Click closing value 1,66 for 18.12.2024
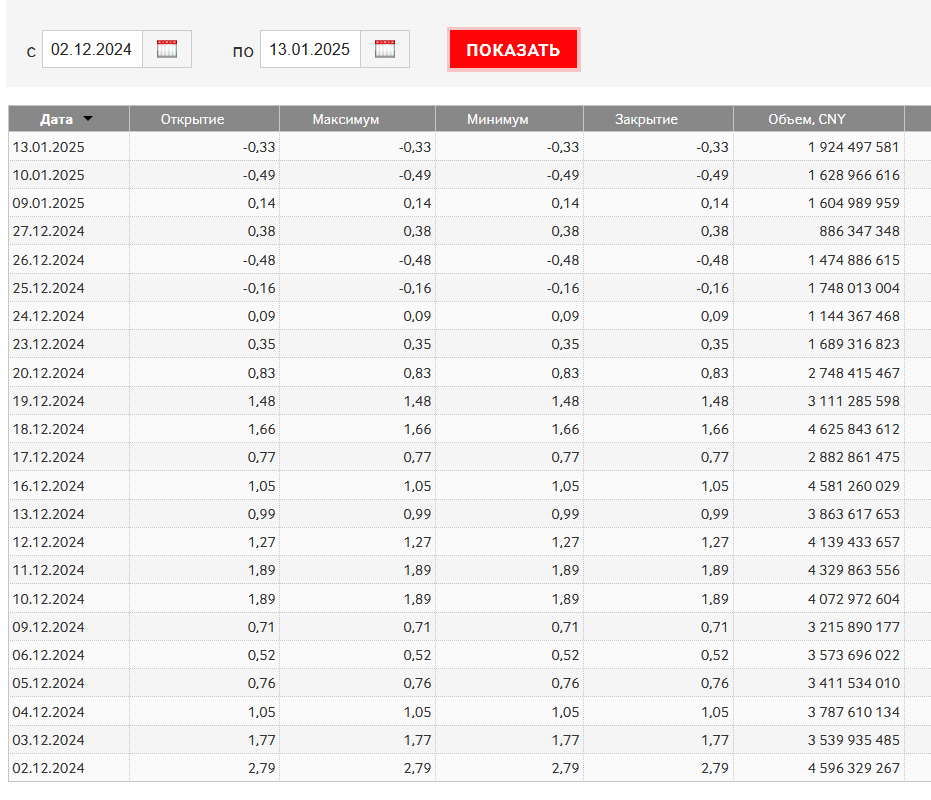 714,429
